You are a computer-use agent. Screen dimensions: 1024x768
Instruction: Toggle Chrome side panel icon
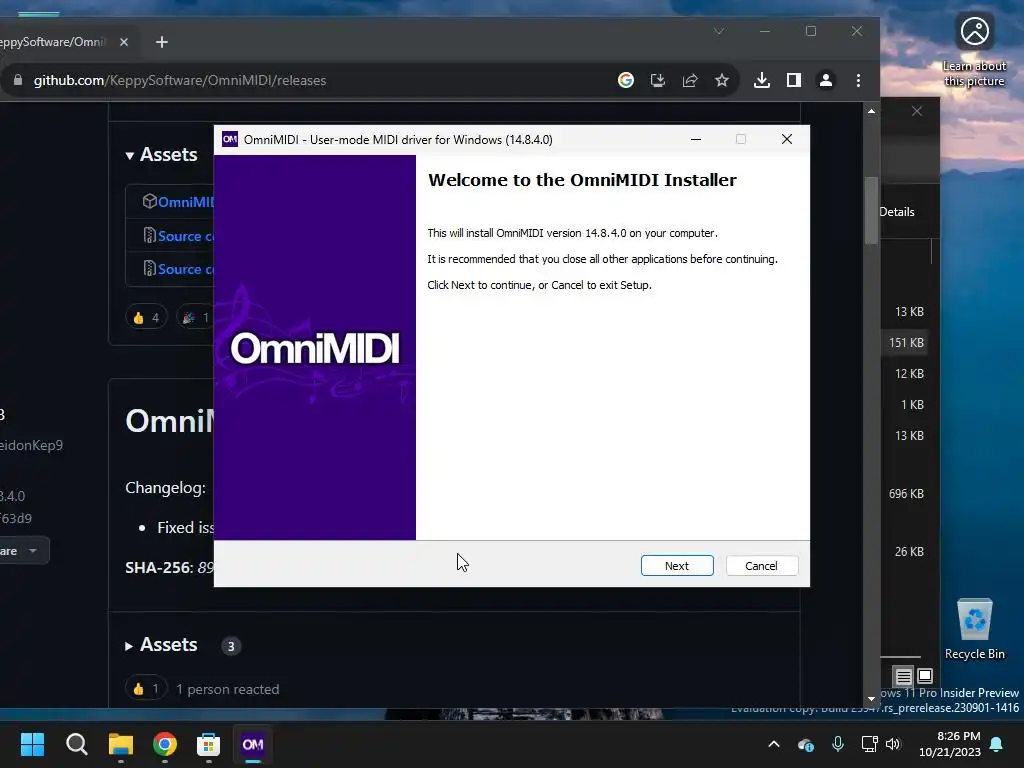[793, 80]
